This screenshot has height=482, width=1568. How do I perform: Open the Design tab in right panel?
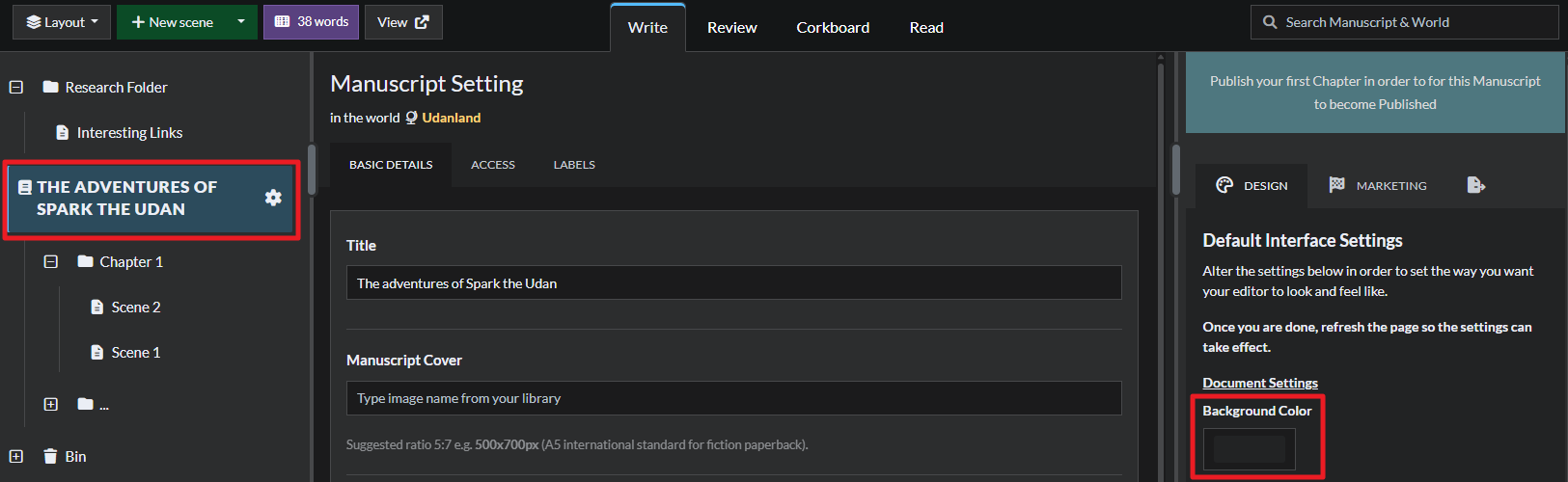(1252, 185)
